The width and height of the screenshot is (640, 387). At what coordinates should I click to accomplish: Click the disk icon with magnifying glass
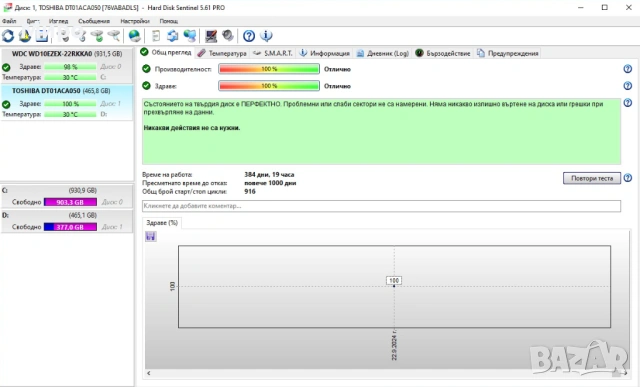pyautogui.click(x=114, y=36)
